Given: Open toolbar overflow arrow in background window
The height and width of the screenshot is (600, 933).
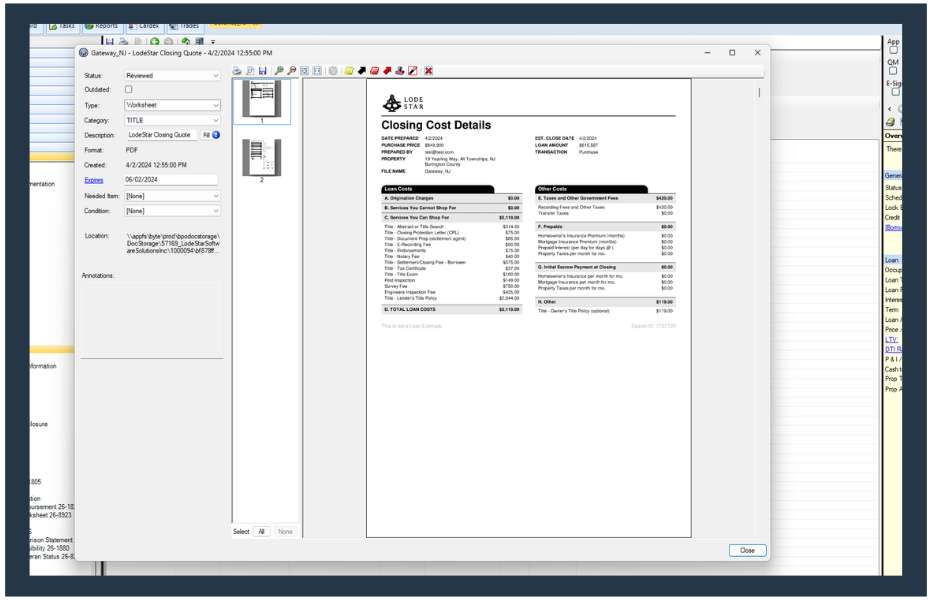Looking at the screenshot, I should (x=213, y=42).
